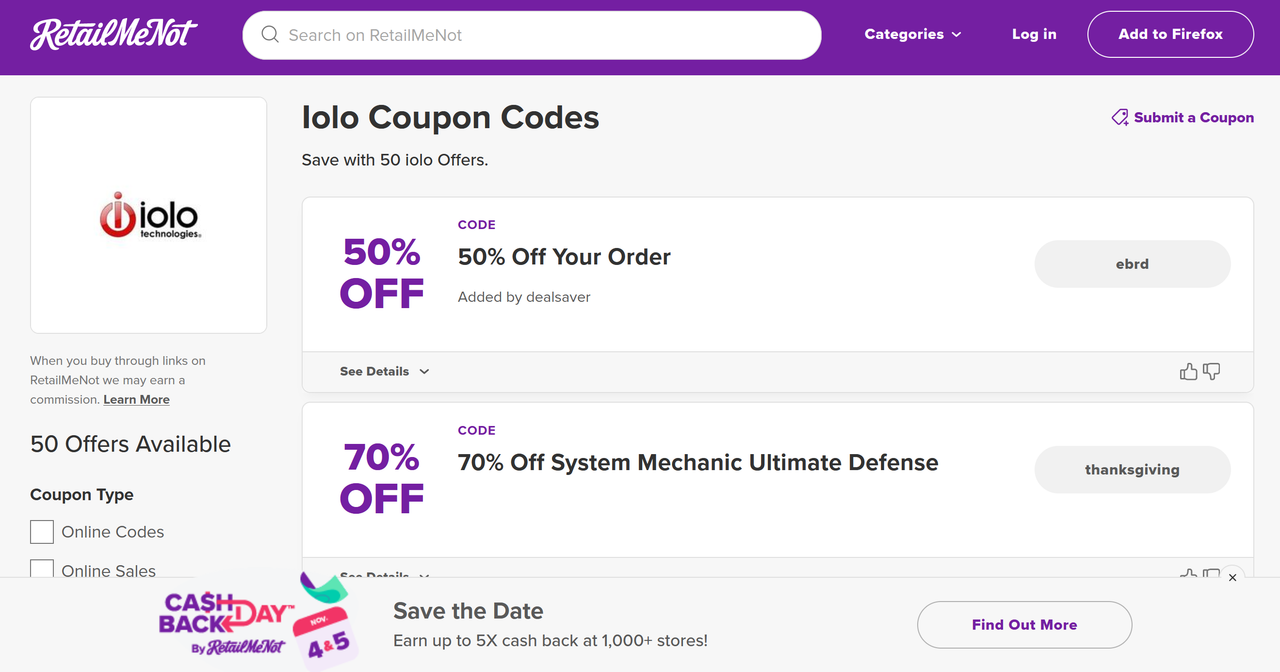Open 70% Off System Mechanic Ultimate Defense offer

[x=698, y=463]
